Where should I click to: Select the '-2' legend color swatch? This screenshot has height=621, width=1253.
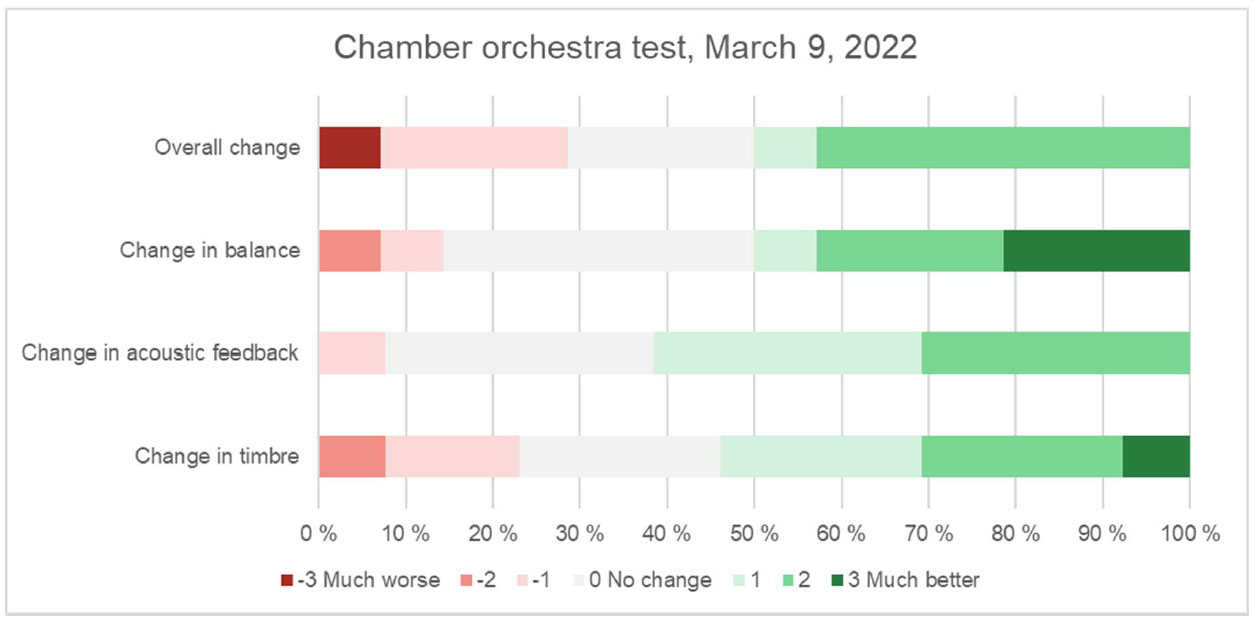click(x=465, y=581)
